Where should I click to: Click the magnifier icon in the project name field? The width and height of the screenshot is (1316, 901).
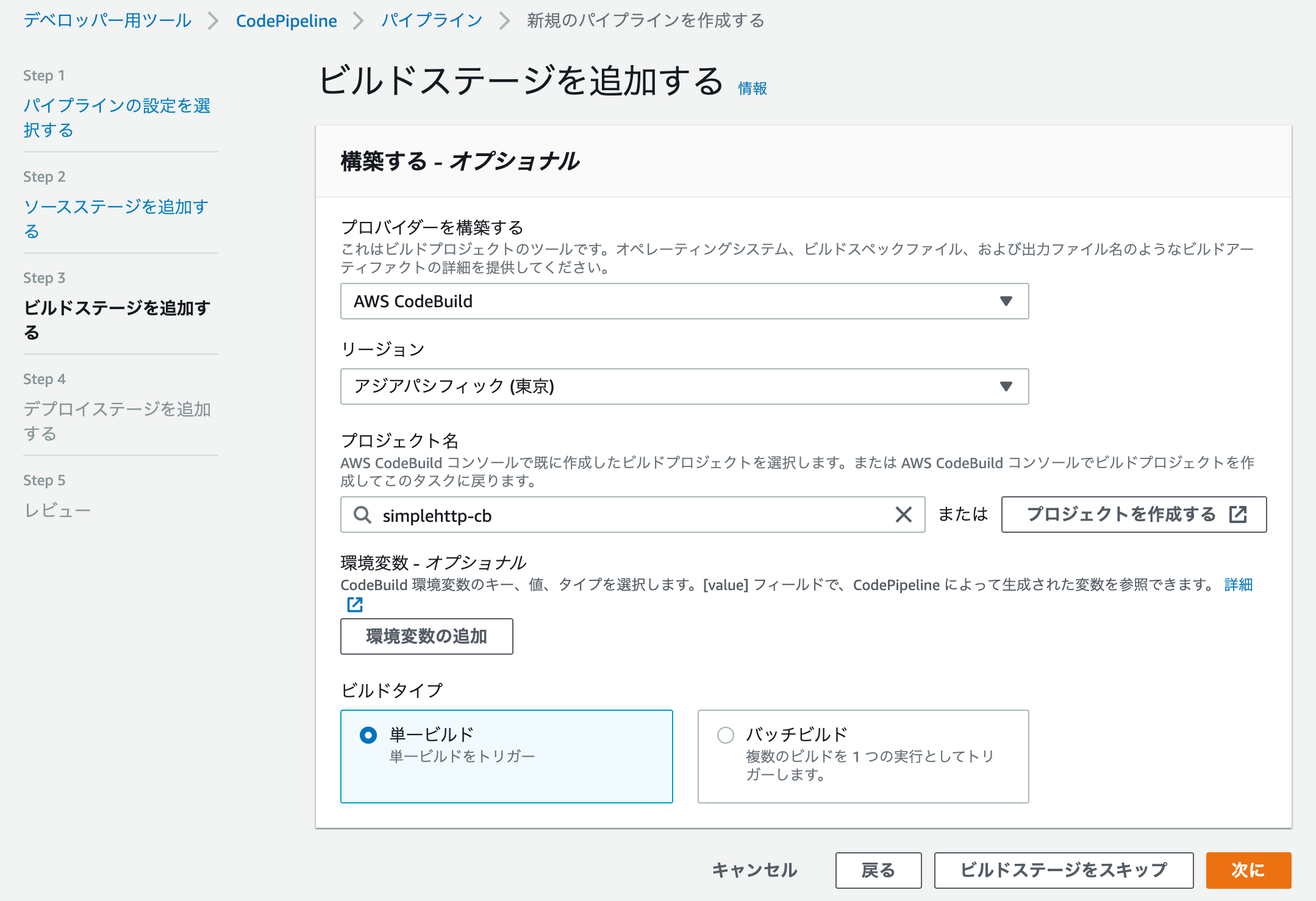[362, 515]
